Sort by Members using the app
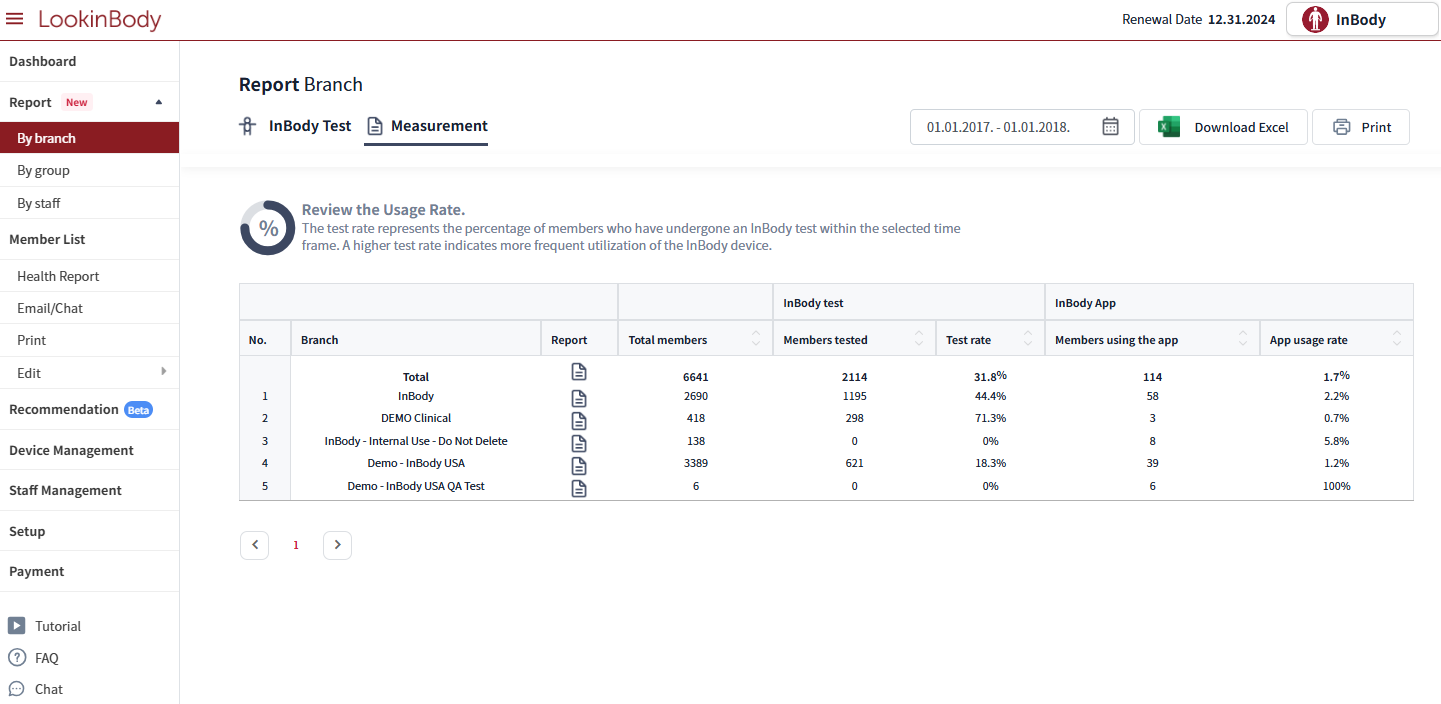This screenshot has height=704, width=1441. tap(1242, 339)
